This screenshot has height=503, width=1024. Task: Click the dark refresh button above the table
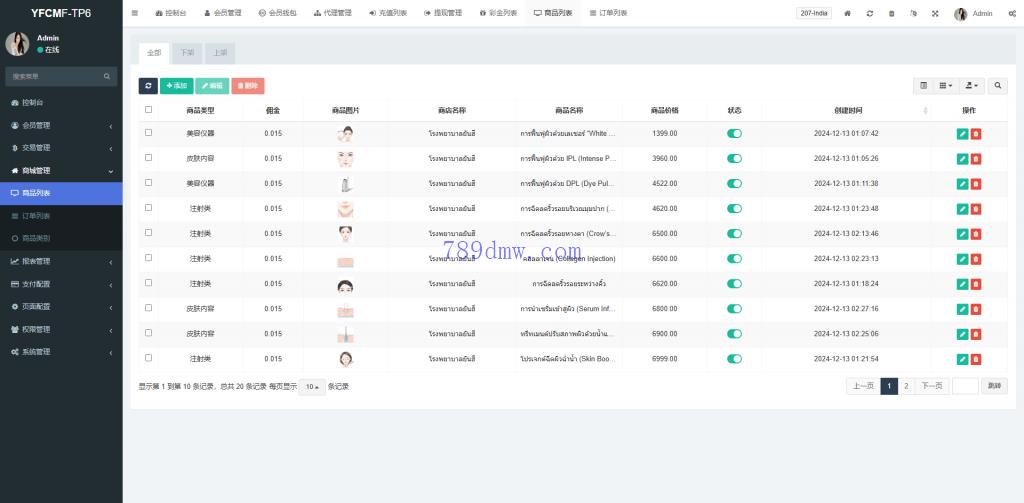click(148, 86)
